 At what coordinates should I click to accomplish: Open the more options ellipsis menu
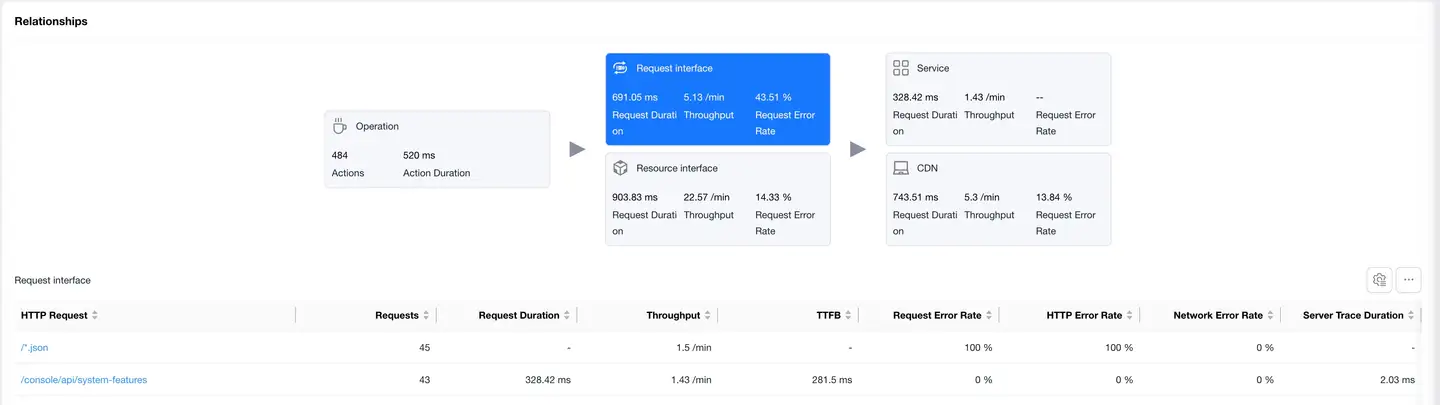1408,280
